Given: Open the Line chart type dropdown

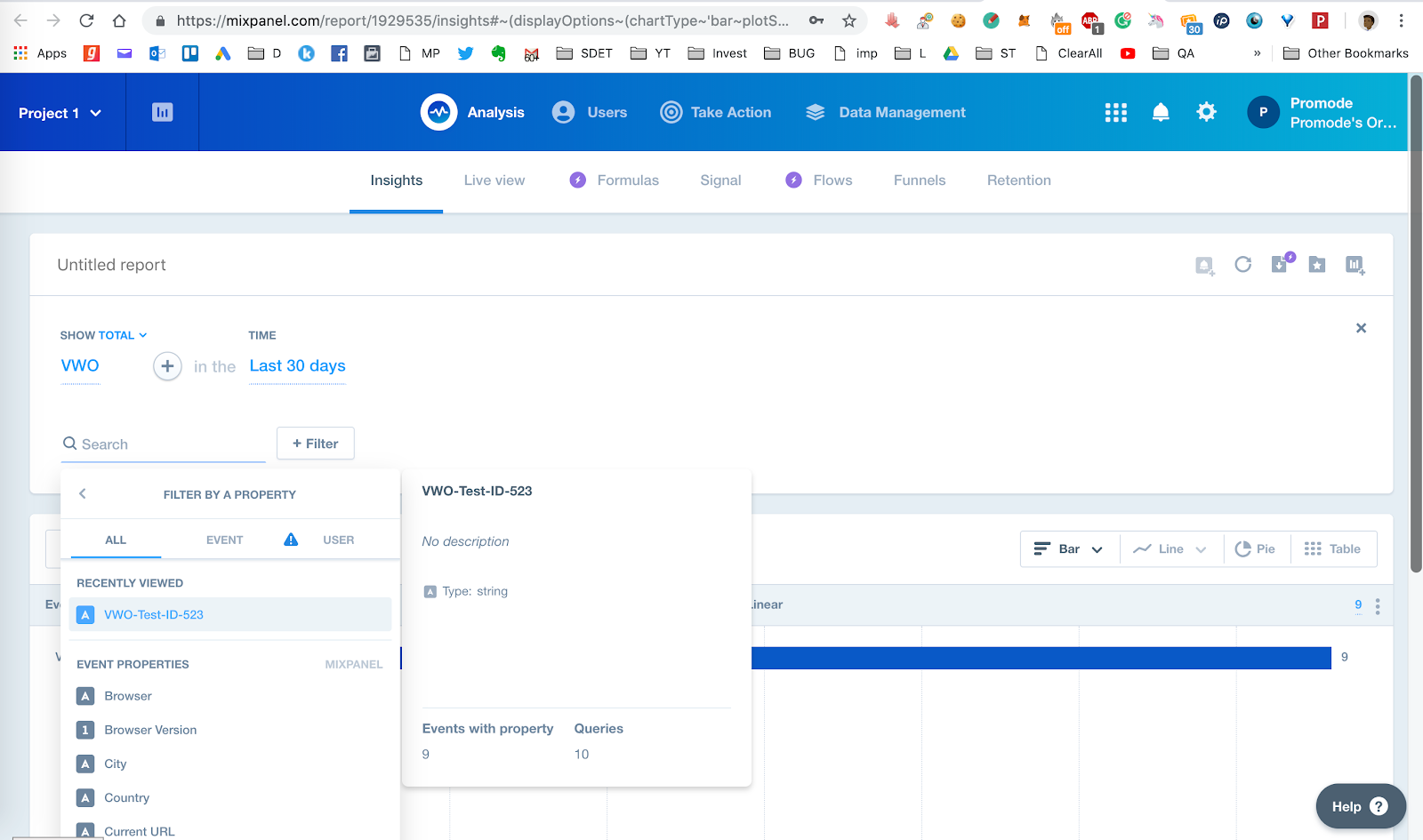Looking at the screenshot, I should (1170, 549).
